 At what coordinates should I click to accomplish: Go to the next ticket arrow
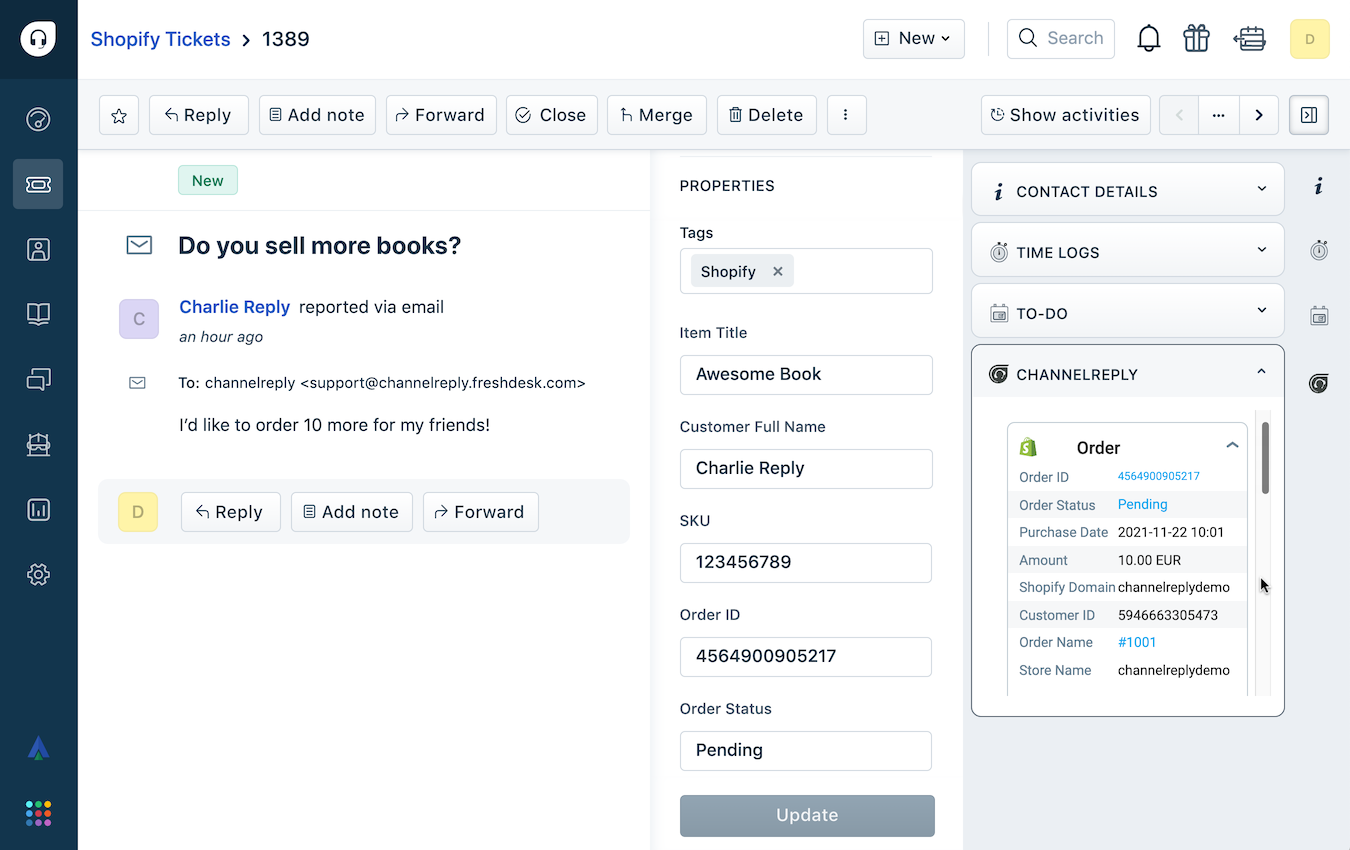click(x=1259, y=115)
